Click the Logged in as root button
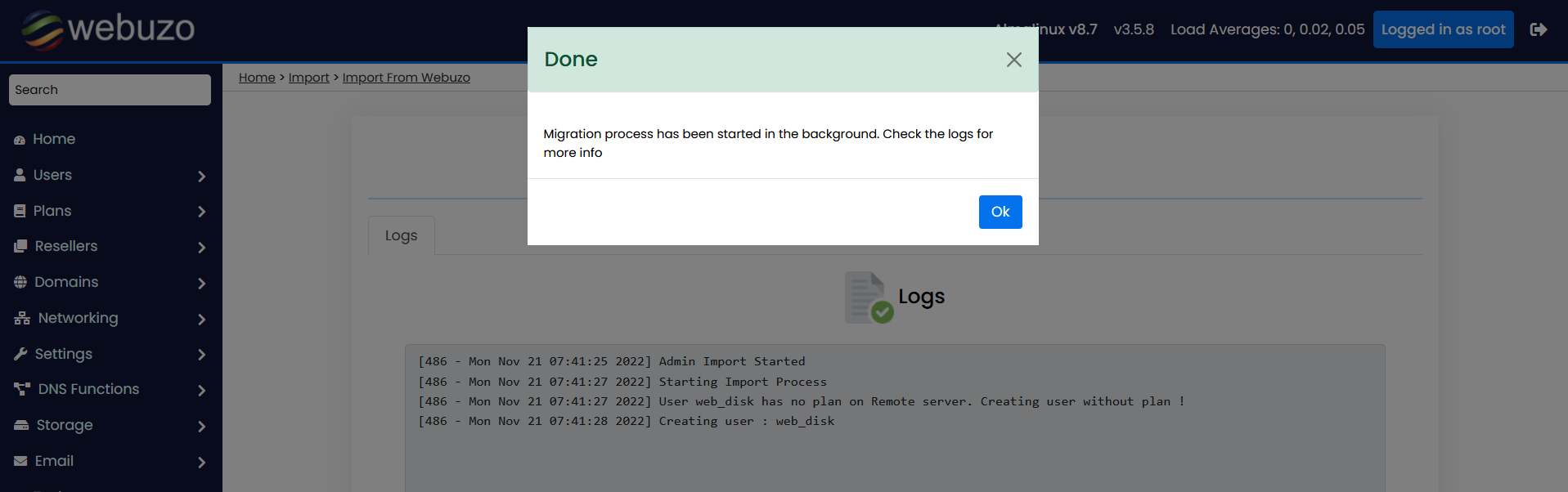This screenshot has width=1568, height=492. [1443, 29]
